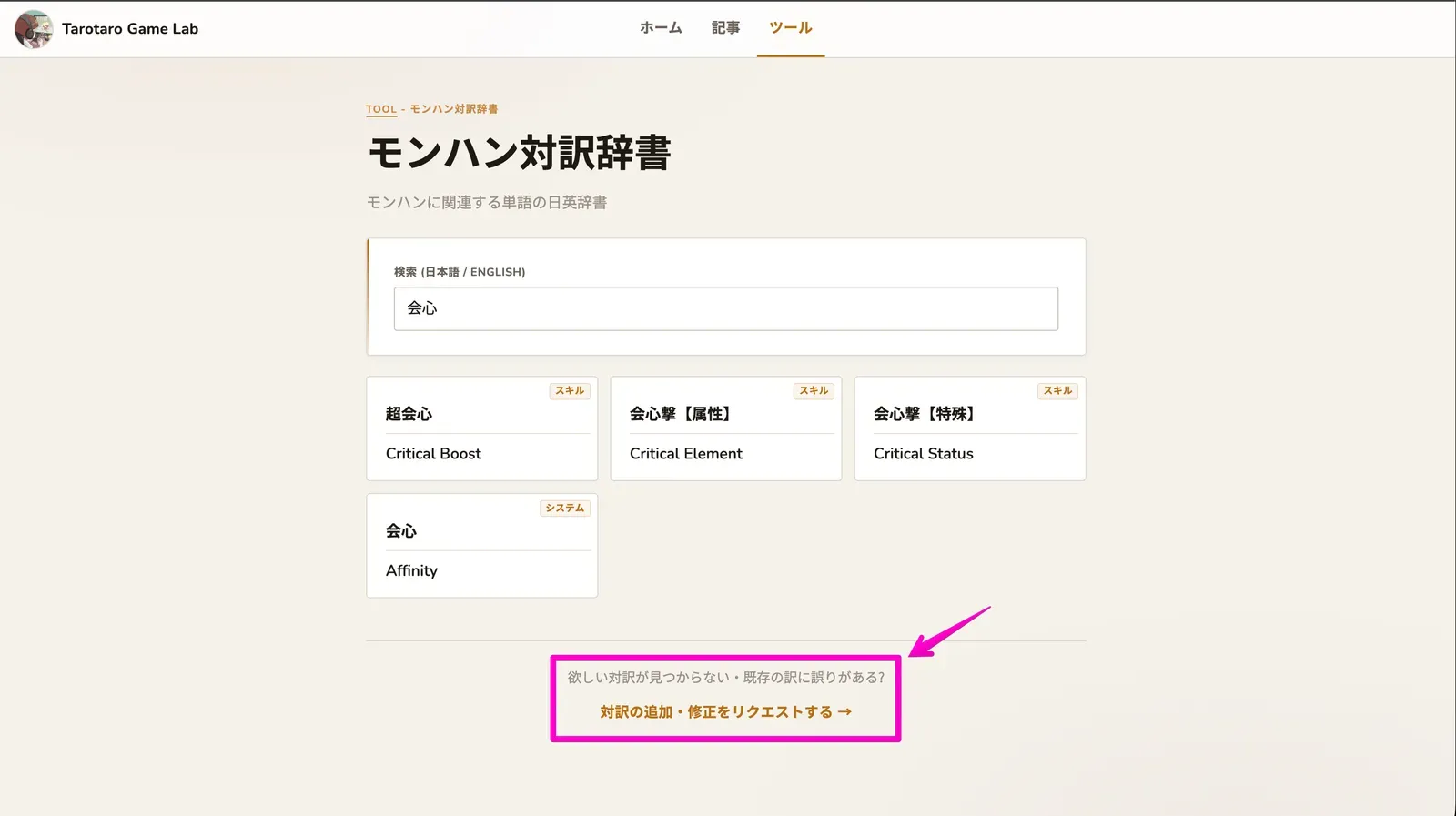Click the subtitle モンハンに関連する単語の日英辞書

point(487,202)
